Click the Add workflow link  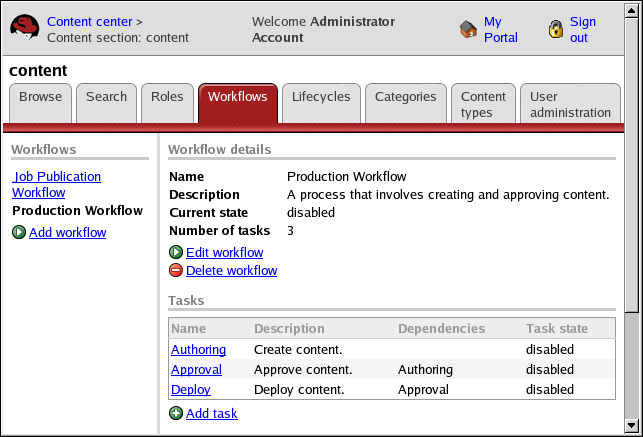[x=68, y=232]
